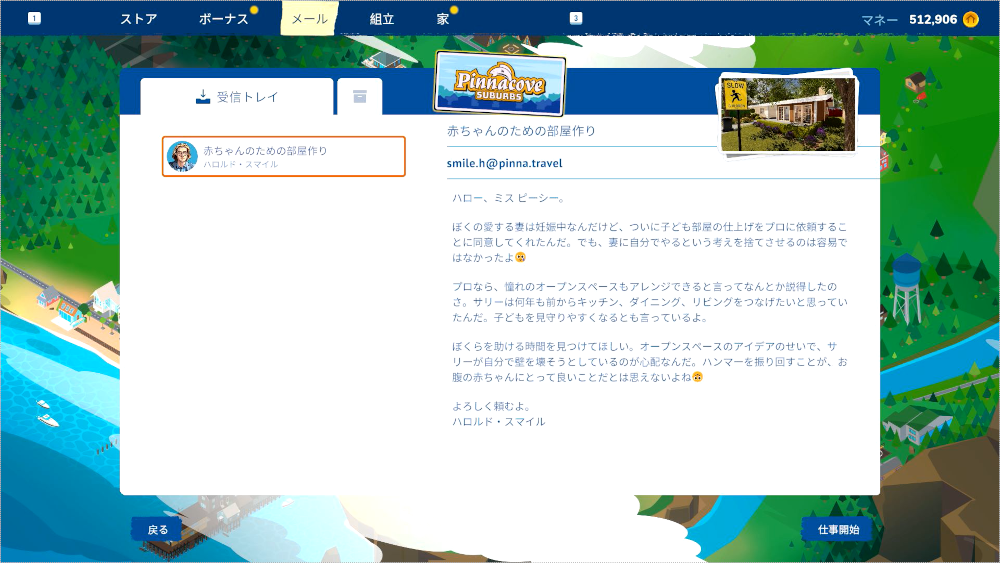Image resolution: width=1000 pixels, height=563 pixels.
Task: Click Harold Smile's avatar portrait
Action: 182,156
